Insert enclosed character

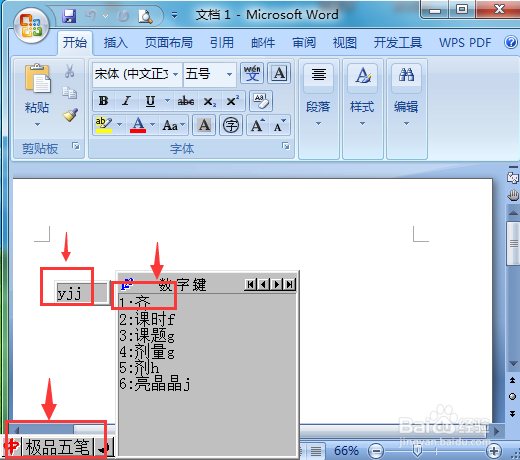[x=231, y=125]
